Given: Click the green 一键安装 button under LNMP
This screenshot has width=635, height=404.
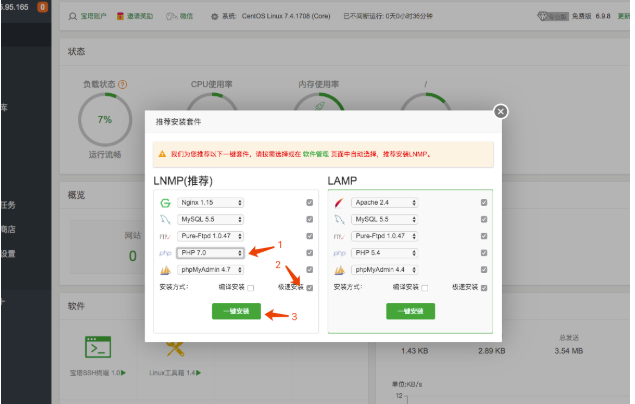Looking at the screenshot, I should (x=236, y=312).
